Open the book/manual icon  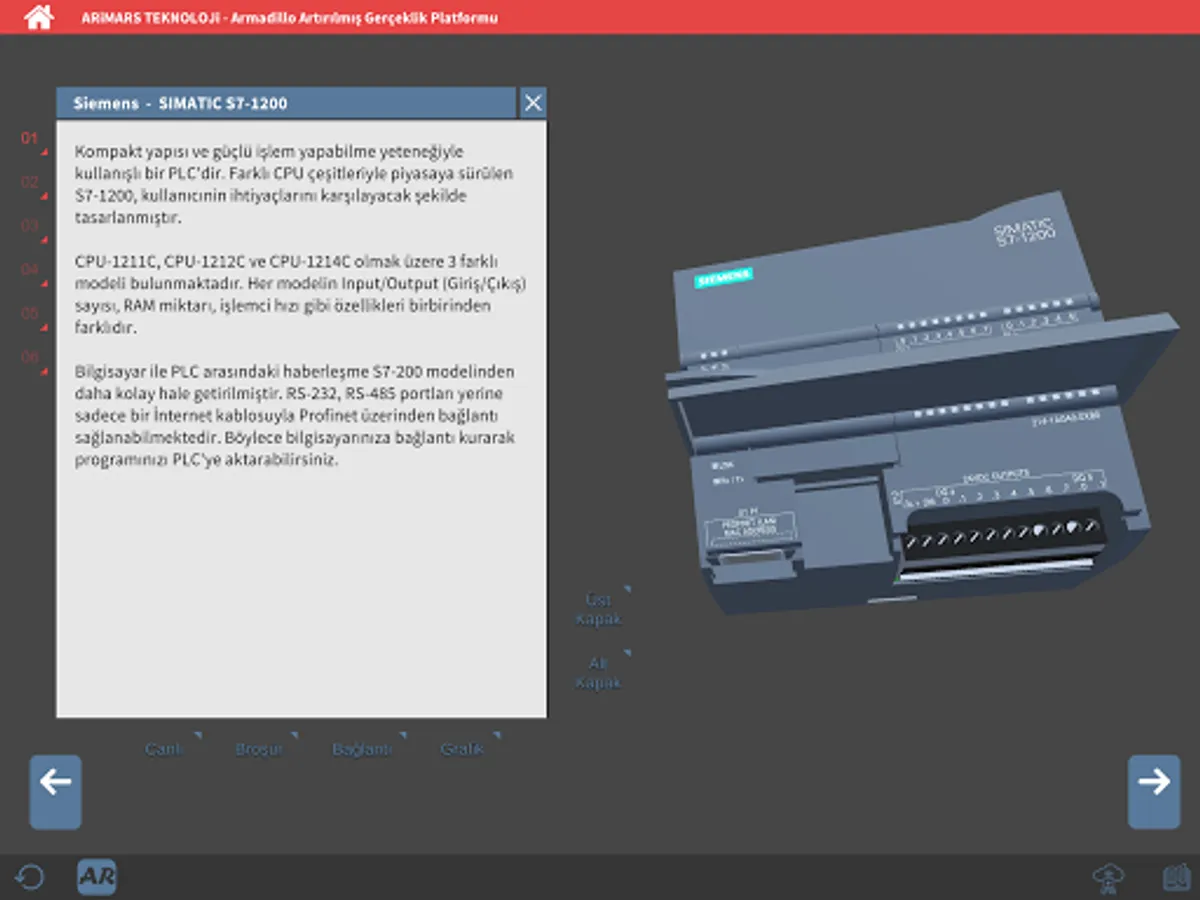(1175, 878)
